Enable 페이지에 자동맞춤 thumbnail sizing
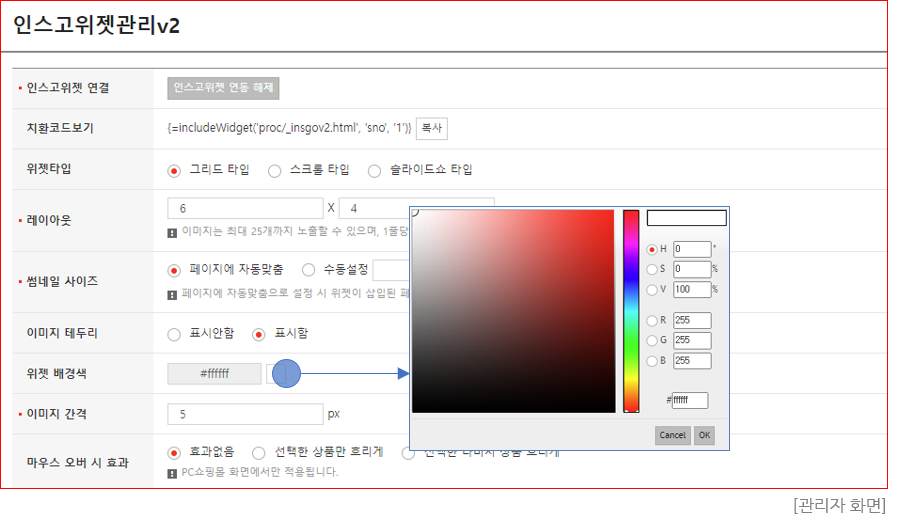Image resolution: width=902 pixels, height=526 pixels. coord(174,270)
